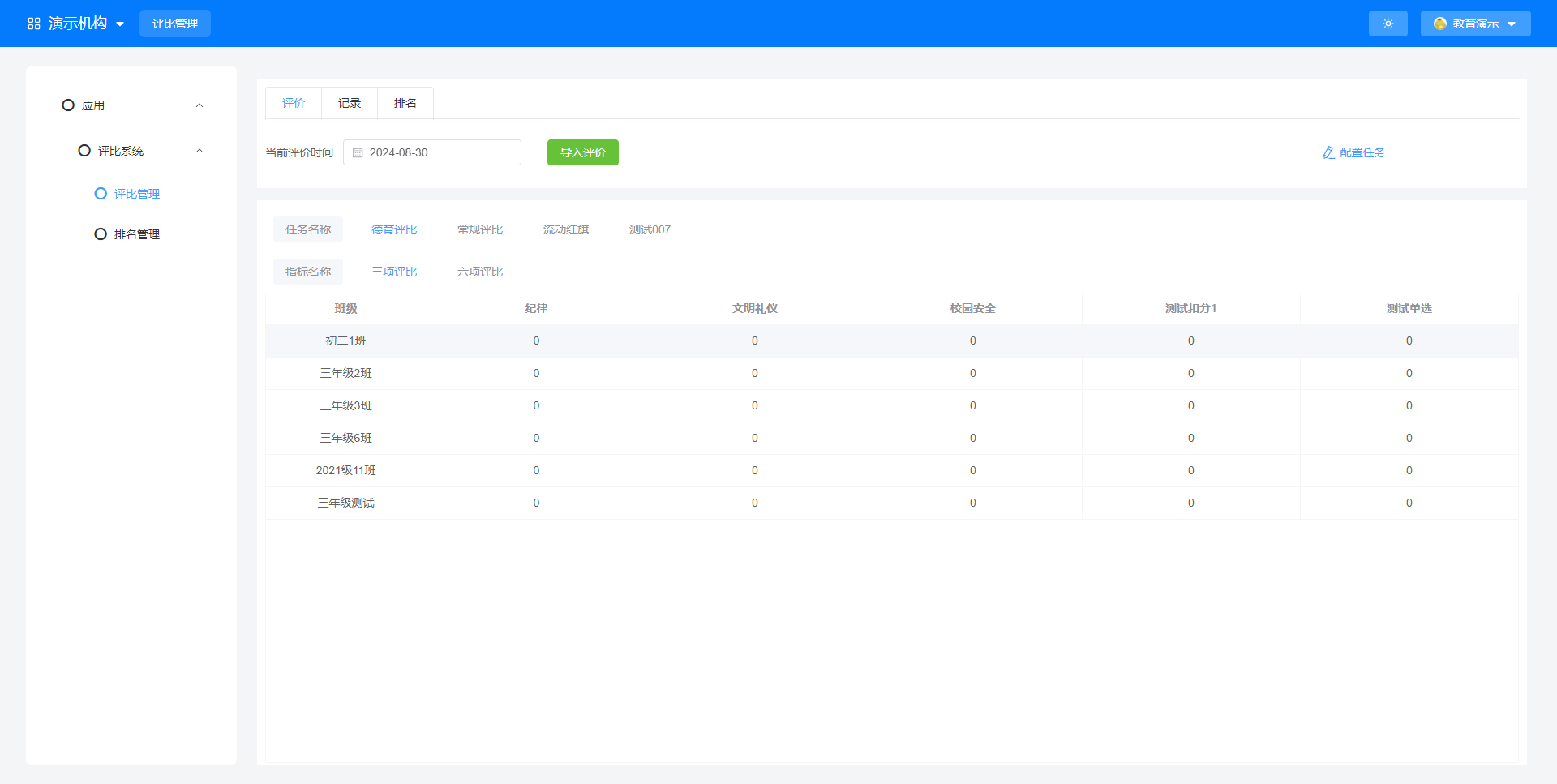Select the 三项评比 indicator
This screenshot has width=1557, height=784.
click(394, 272)
